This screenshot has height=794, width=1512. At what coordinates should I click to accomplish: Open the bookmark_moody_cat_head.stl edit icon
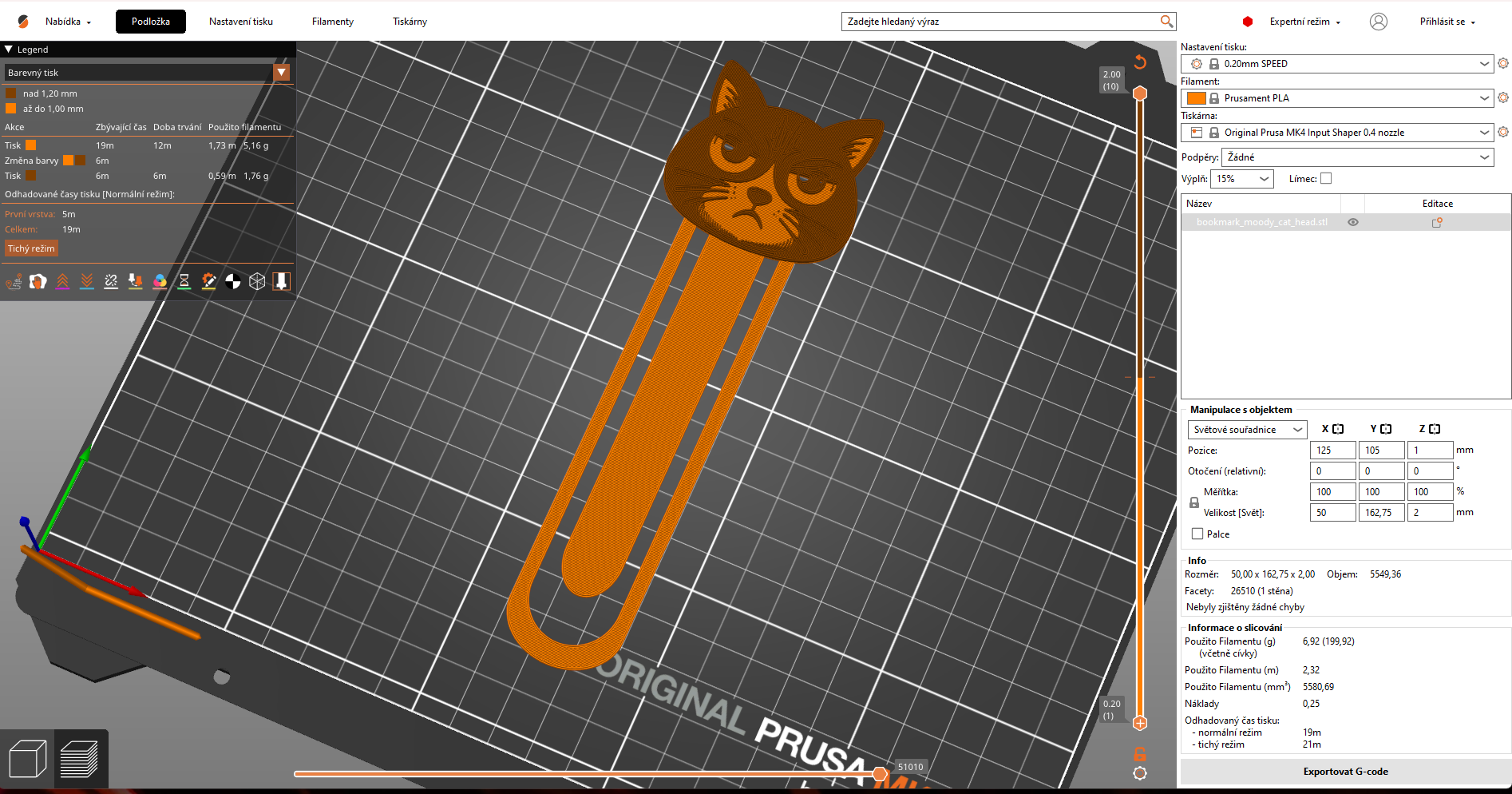tap(1437, 223)
